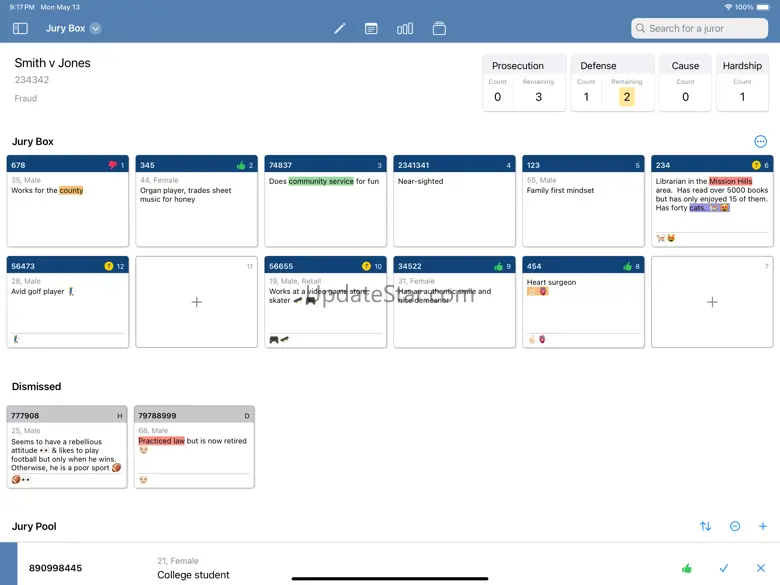Select the thumbs-down icon on juror 678
Screen dimensions: 780x585
click(113, 165)
